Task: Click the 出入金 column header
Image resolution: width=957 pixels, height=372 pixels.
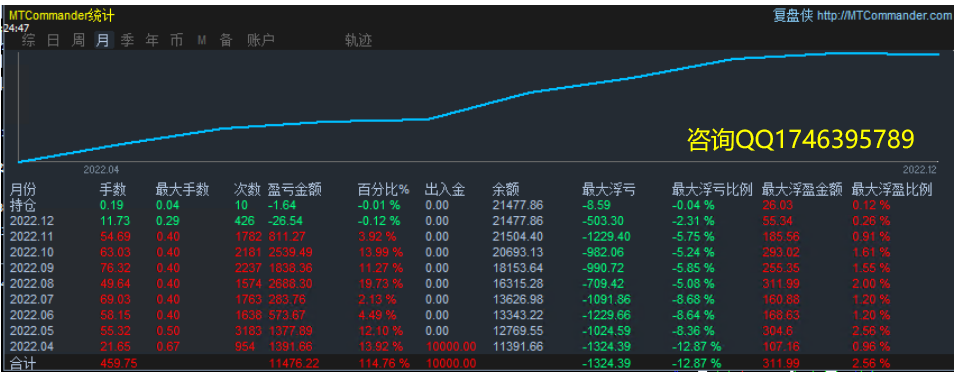Action: 445,190
